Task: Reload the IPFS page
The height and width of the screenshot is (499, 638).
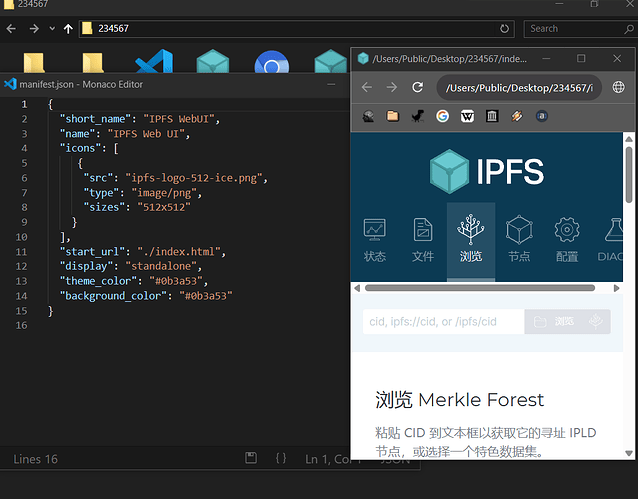Action: [x=417, y=87]
